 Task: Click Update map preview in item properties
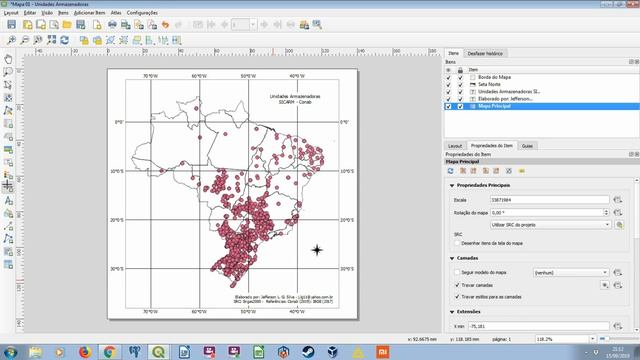click(x=451, y=171)
